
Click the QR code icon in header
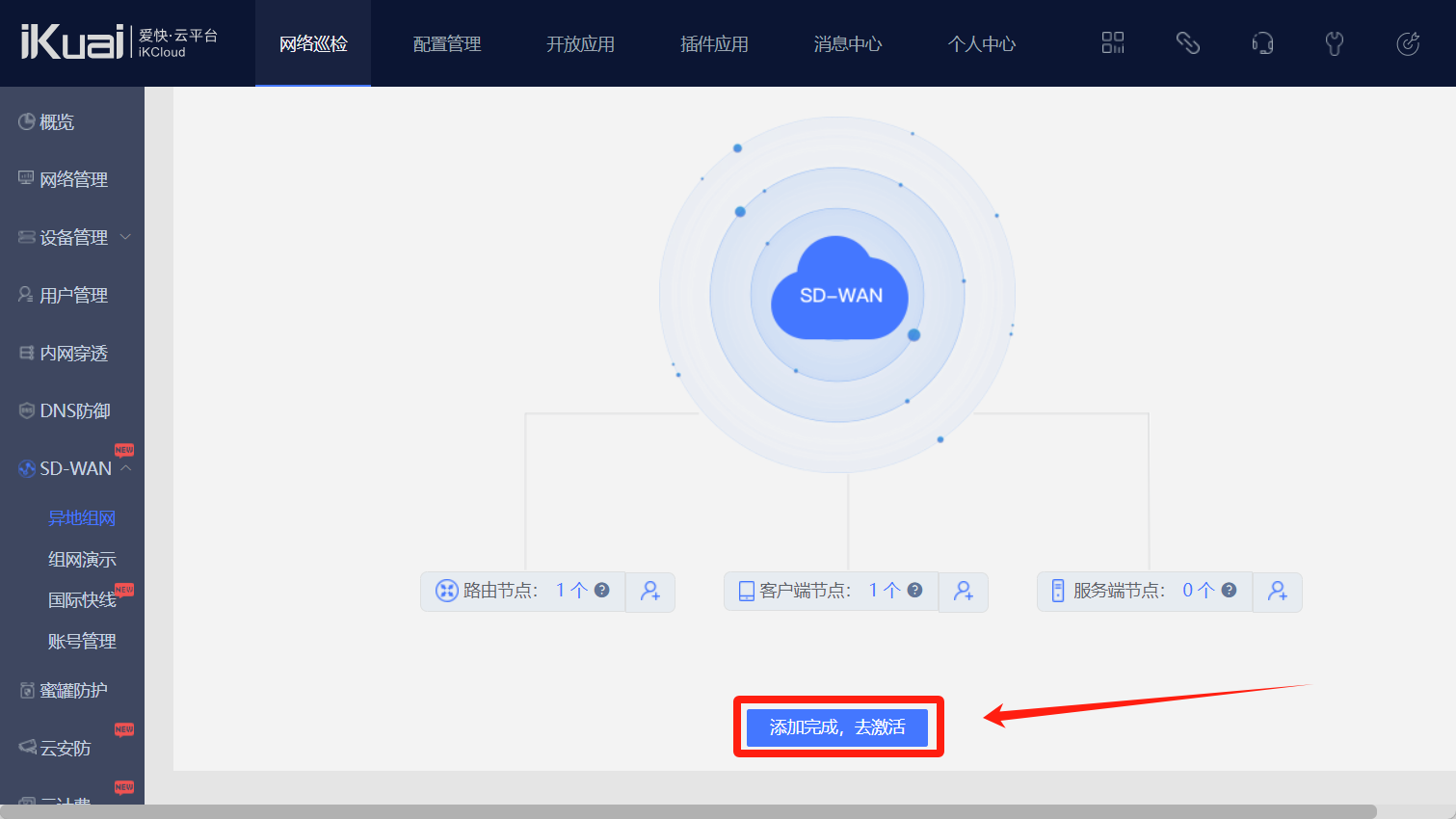click(x=1113, y=43)
